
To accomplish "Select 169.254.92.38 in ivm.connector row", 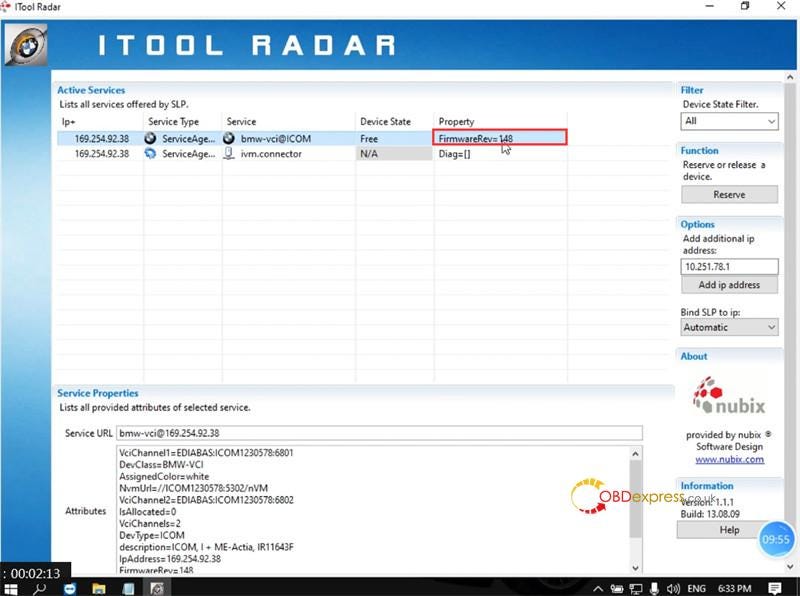I will point(102,153).
